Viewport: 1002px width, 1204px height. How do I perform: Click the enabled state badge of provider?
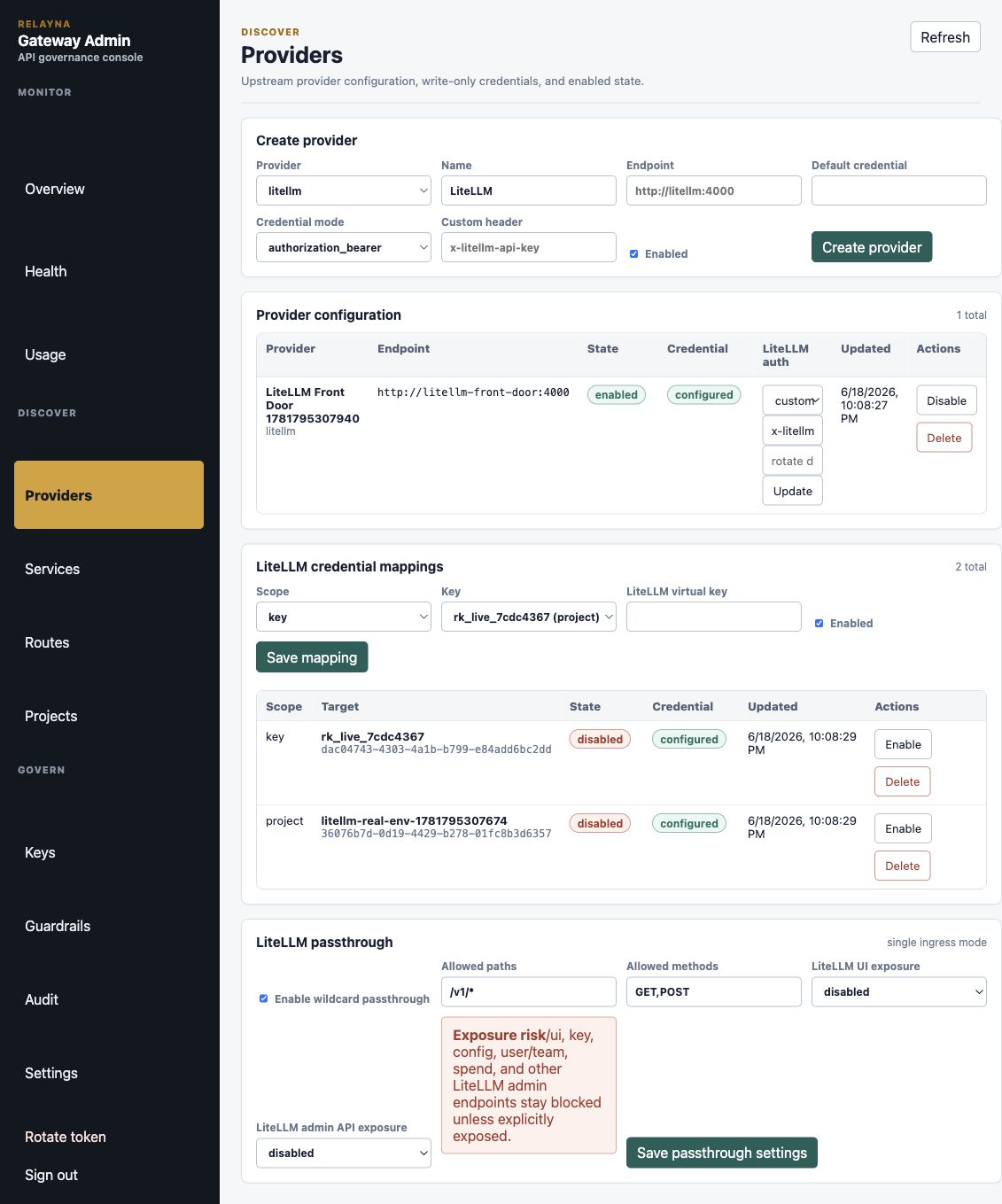[617, 395]
